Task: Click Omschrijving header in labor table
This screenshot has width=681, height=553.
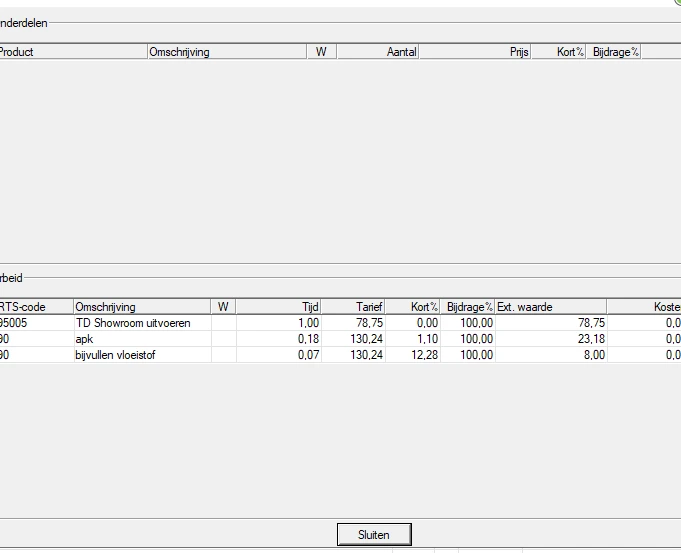Action: [142, 307]
